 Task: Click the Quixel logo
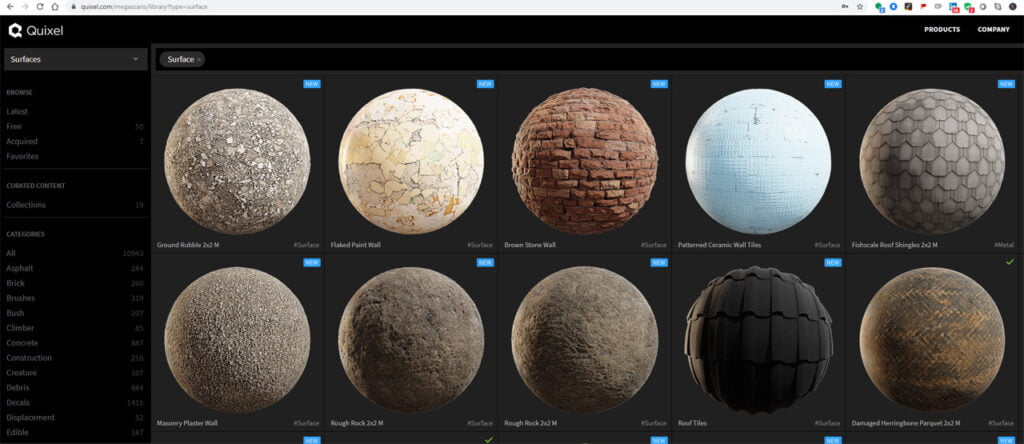pyautogui.click(x=36, y=30)
